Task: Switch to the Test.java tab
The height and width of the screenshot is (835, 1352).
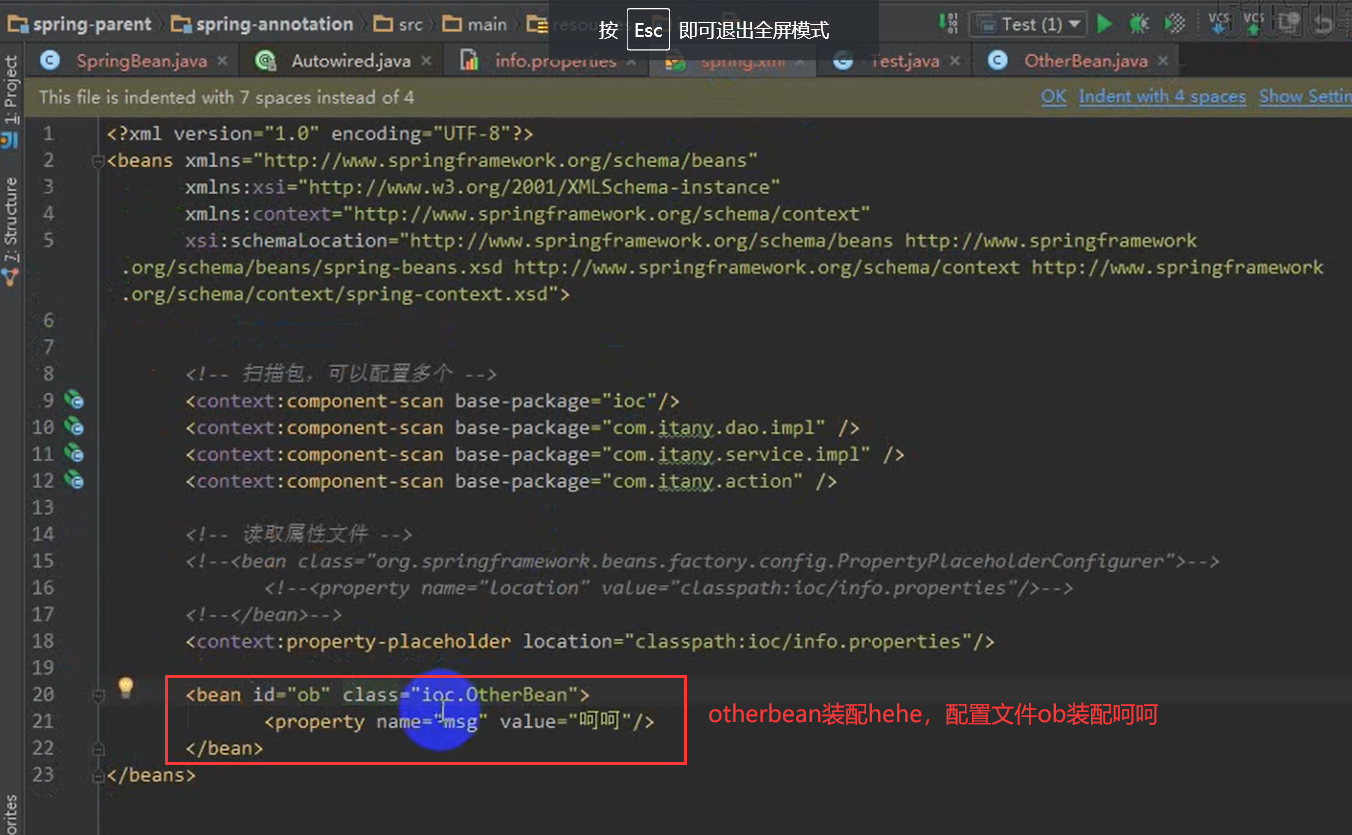Action: (x=904, y=61)
